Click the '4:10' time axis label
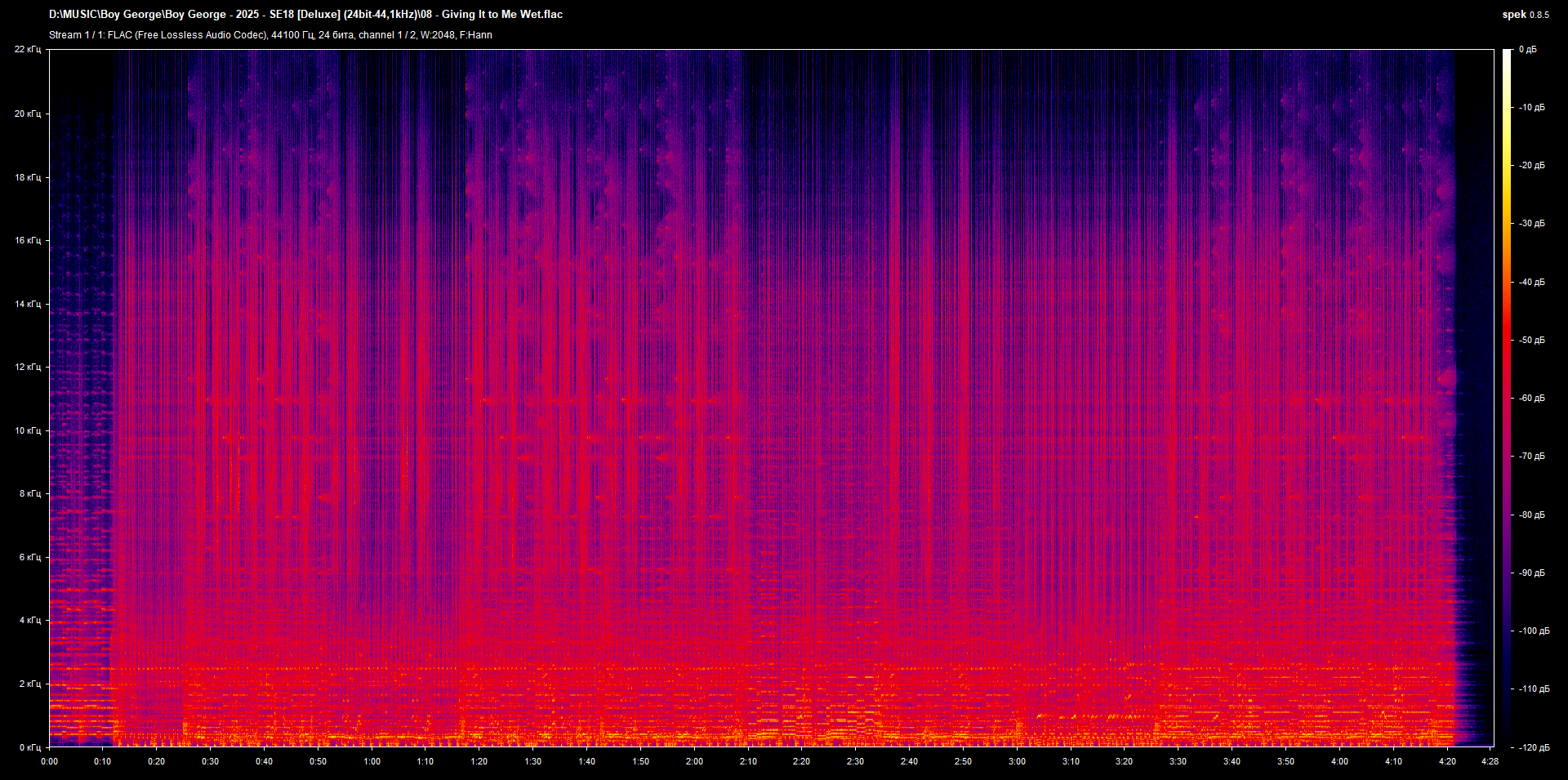The image size is (1568, 780). coord(1393,761)
